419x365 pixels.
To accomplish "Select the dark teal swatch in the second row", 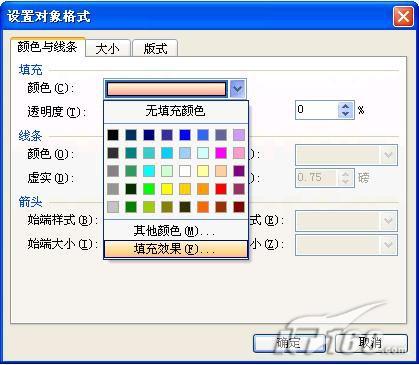I will [131, 153].
